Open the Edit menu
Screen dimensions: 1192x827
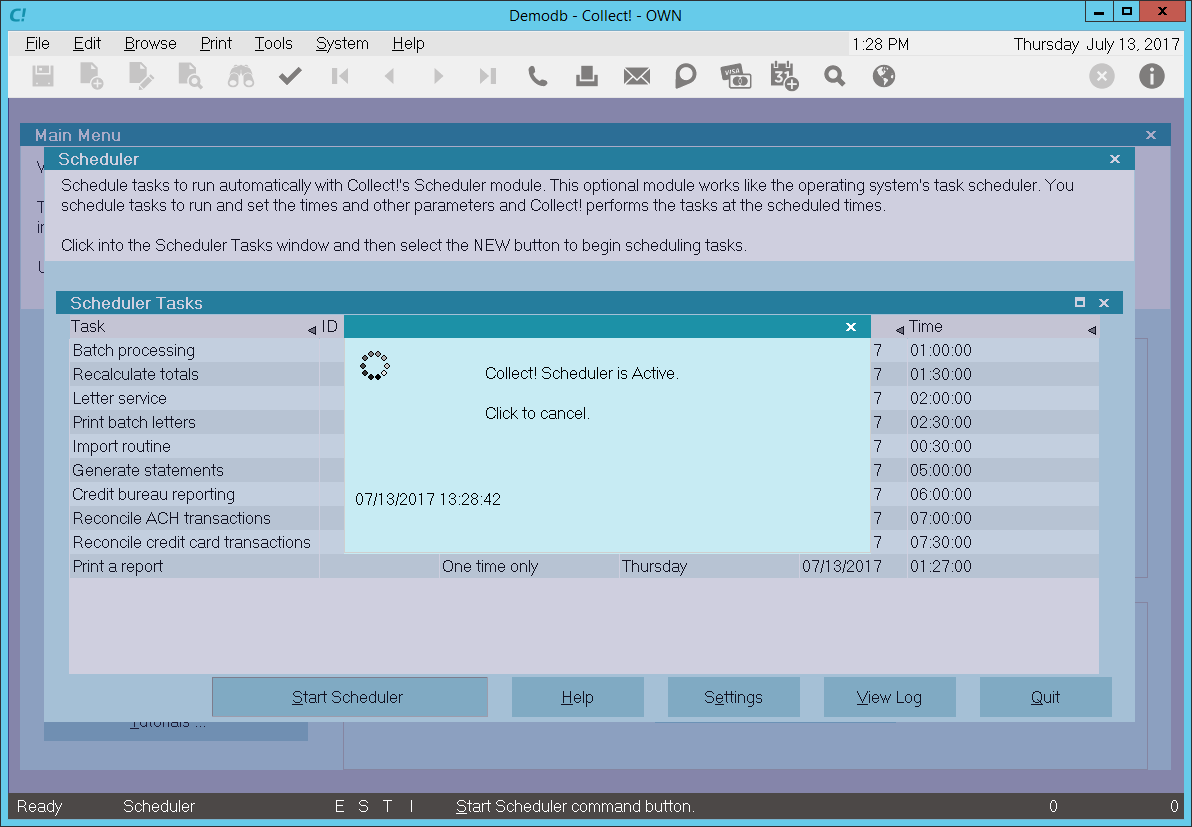pyautogui.click(x=87, y=43)
